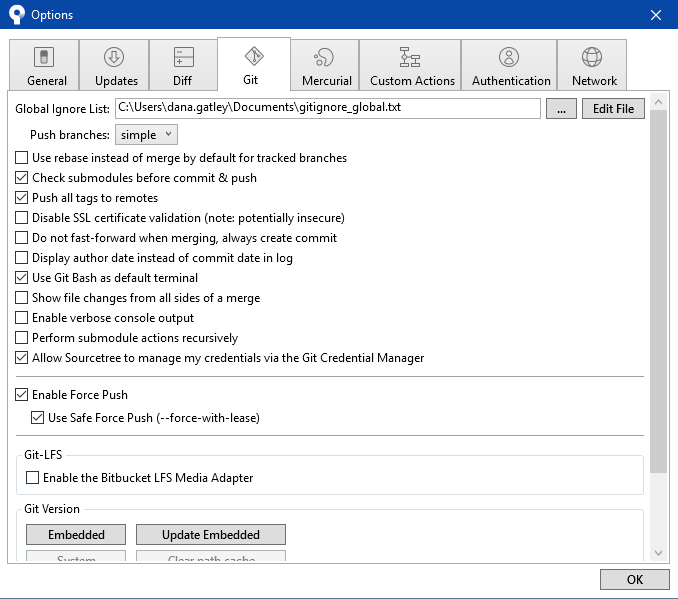Click the vertical scrollbar thumb

[x=659, y=292]
